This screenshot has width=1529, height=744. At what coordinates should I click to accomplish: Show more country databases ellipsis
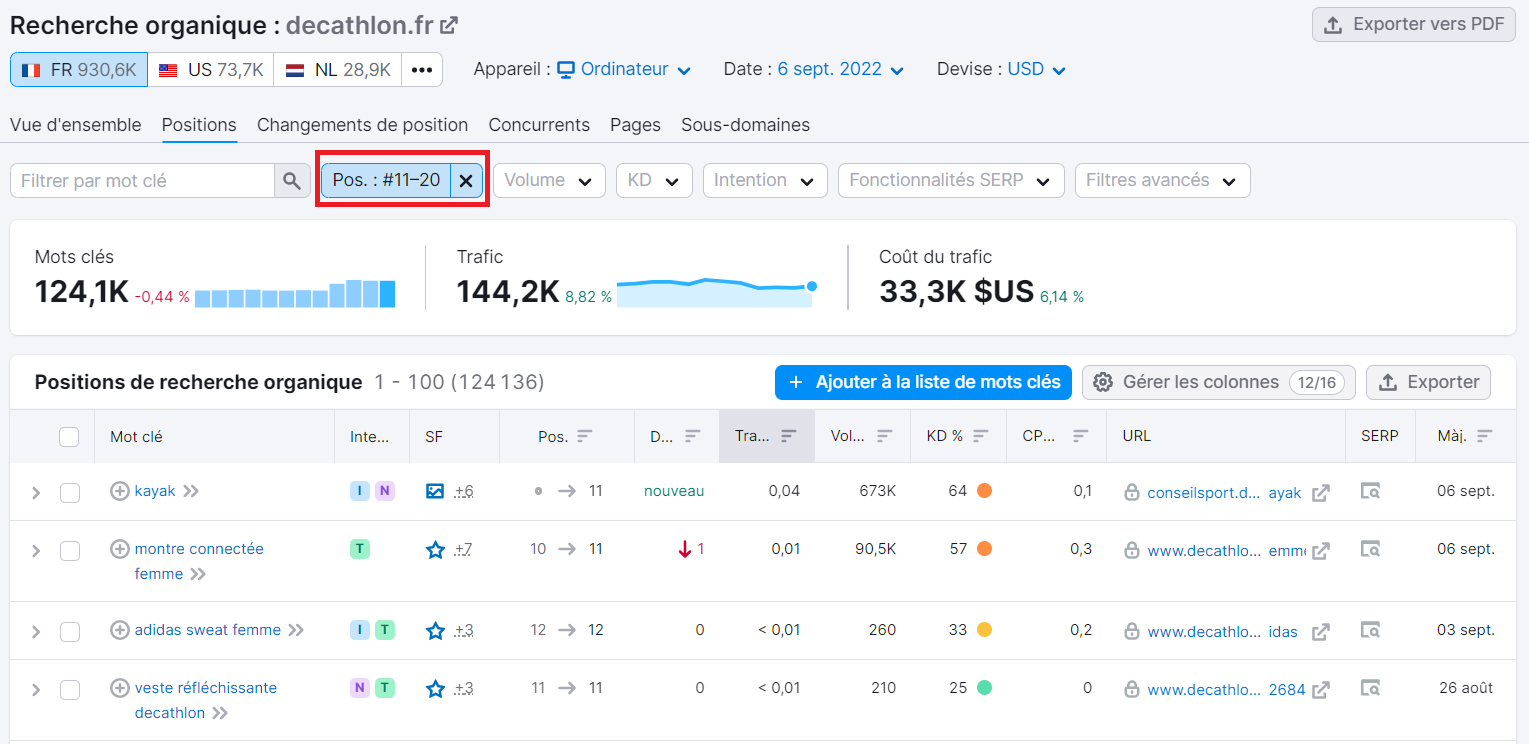coord(422,70)
